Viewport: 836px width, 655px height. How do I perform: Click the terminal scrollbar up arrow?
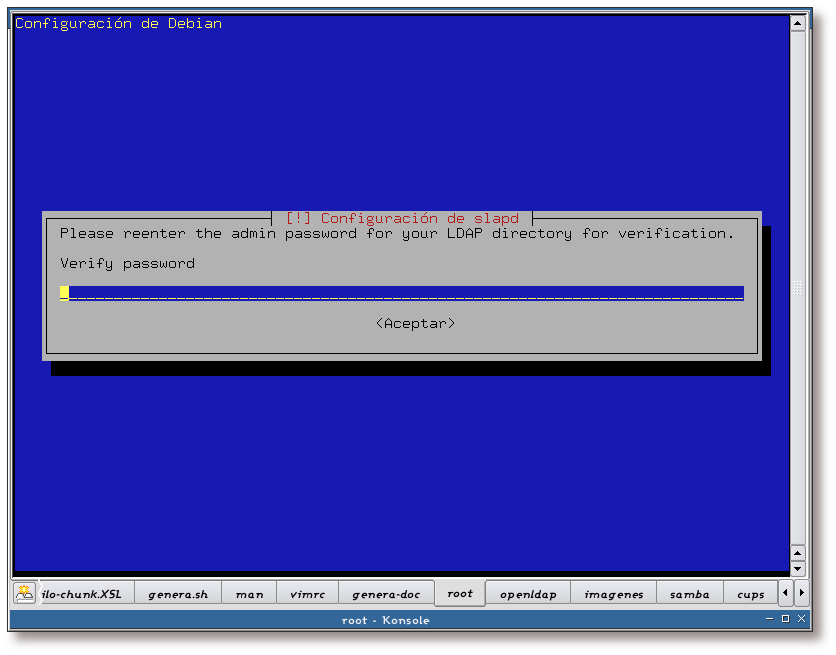(797, 22)
